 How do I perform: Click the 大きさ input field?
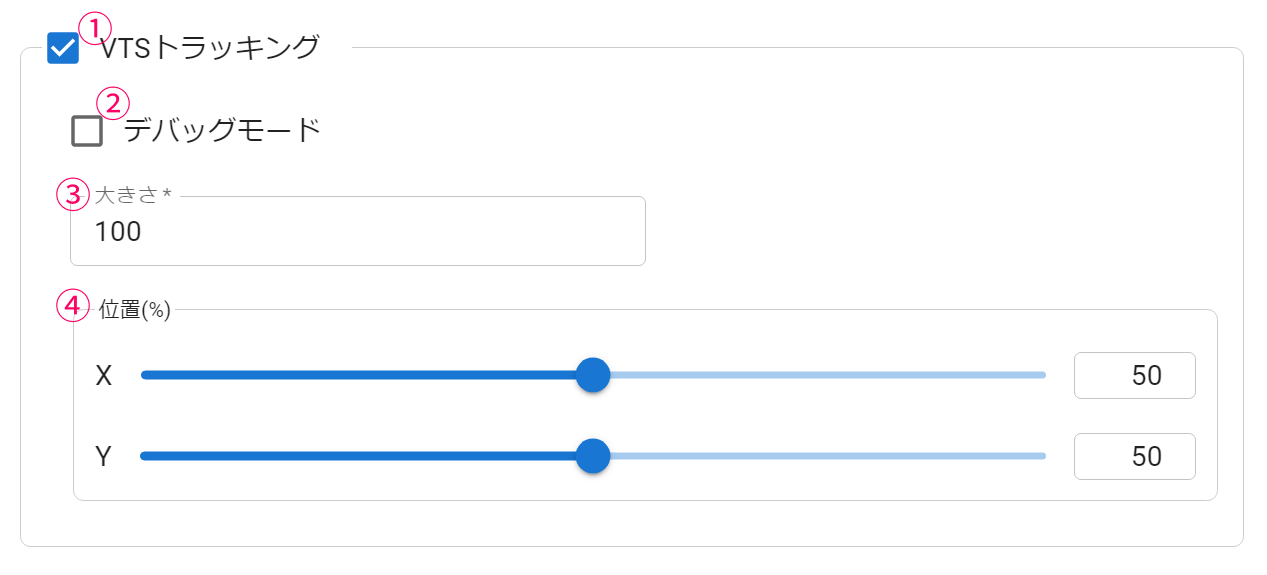coord(357,232)
